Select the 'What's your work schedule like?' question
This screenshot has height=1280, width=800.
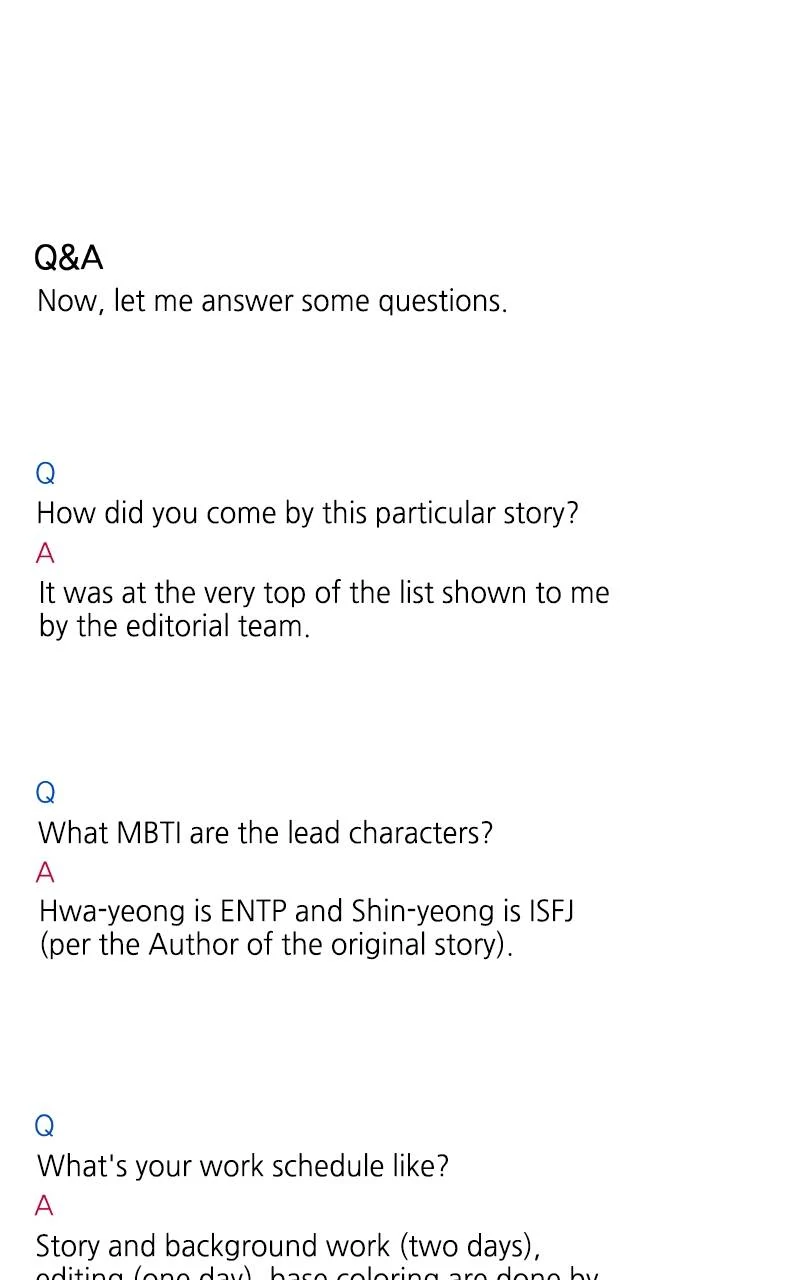[243, 1166]
